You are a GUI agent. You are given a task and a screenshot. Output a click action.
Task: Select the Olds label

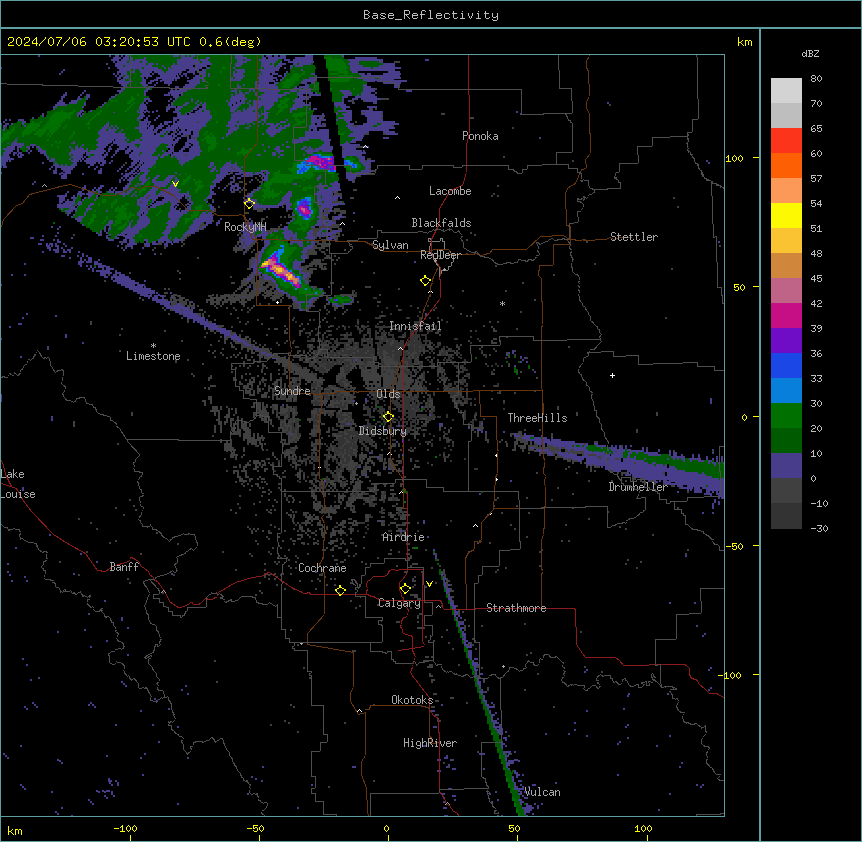tap(388, 394)
